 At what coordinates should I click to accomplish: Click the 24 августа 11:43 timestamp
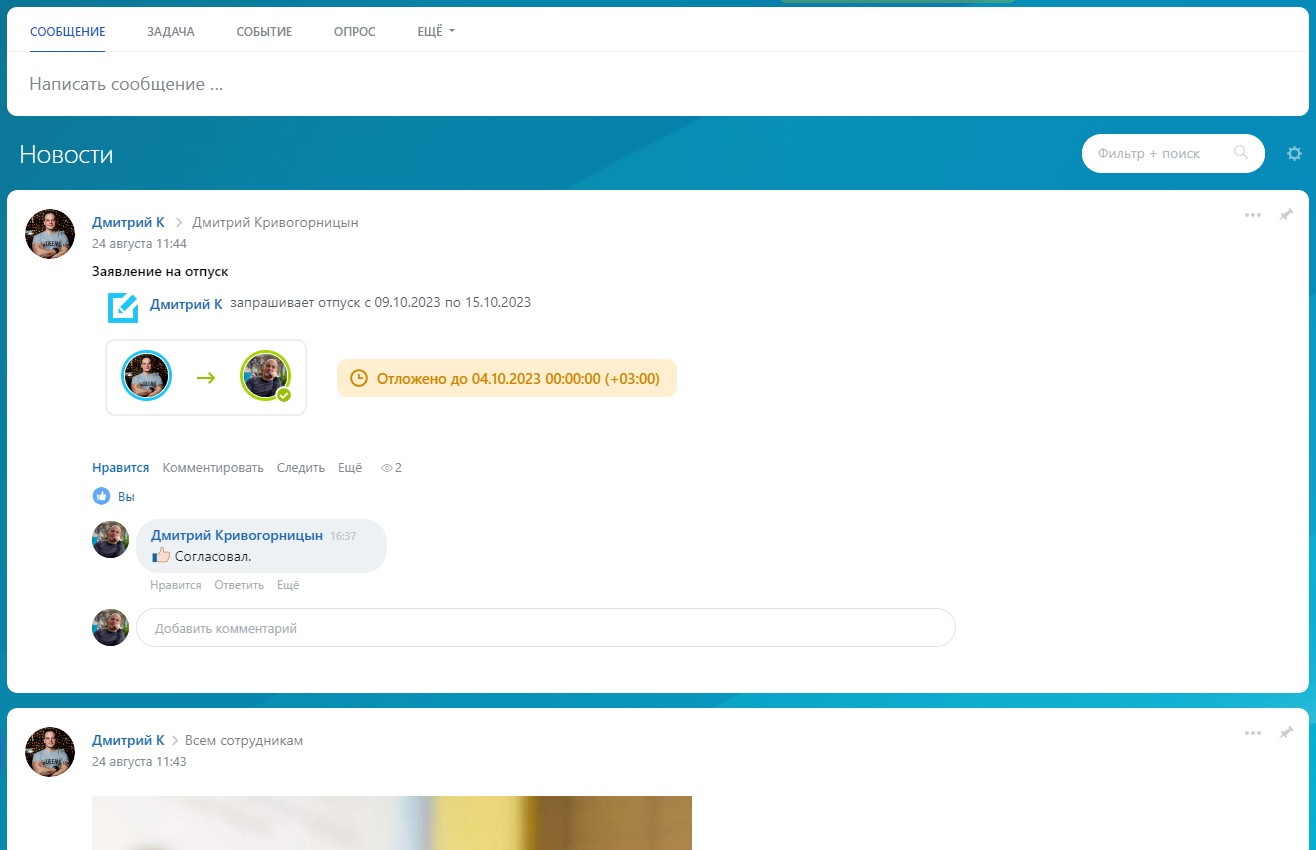tap(139, 761)
